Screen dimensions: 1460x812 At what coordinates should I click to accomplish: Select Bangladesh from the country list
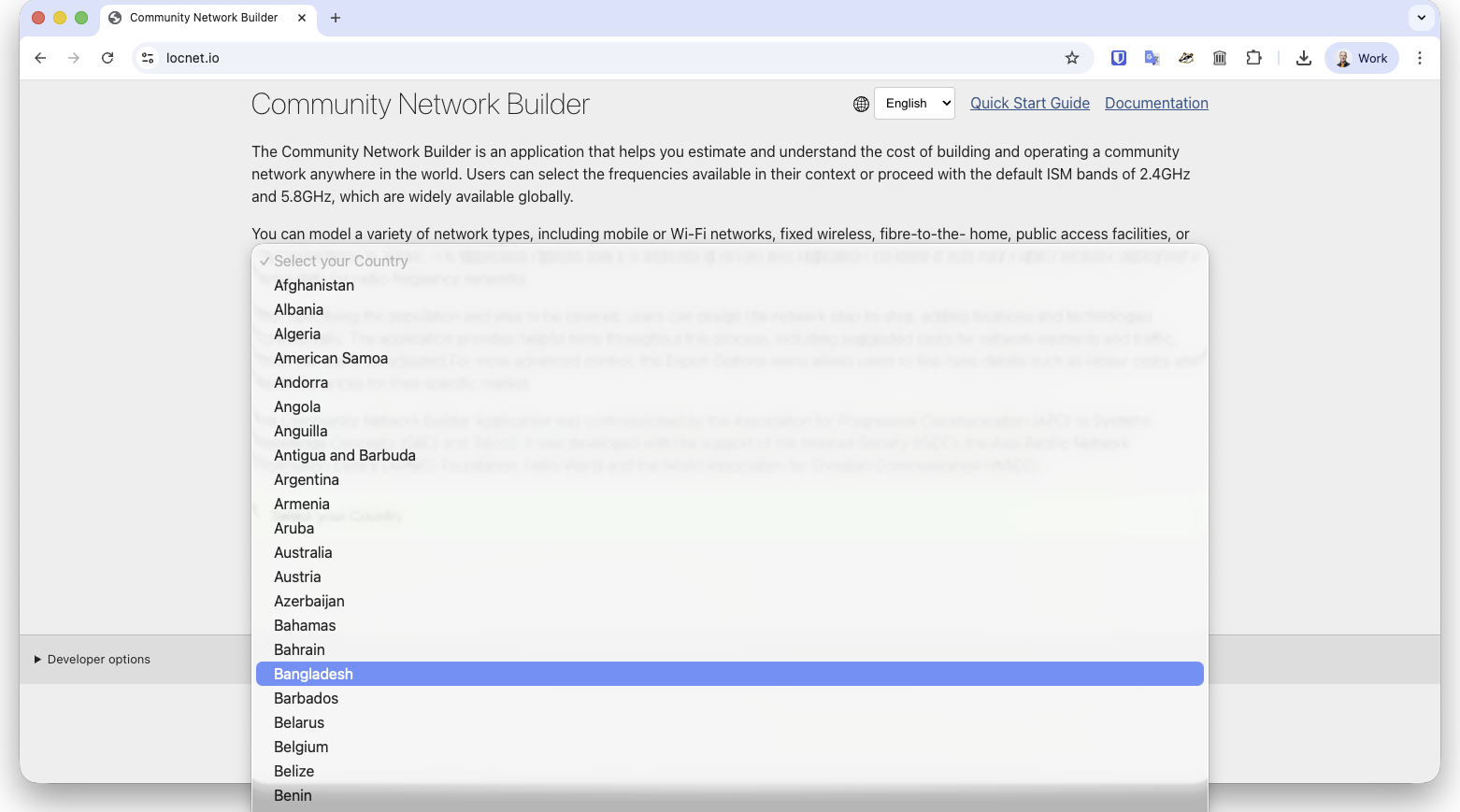[313, 674]
